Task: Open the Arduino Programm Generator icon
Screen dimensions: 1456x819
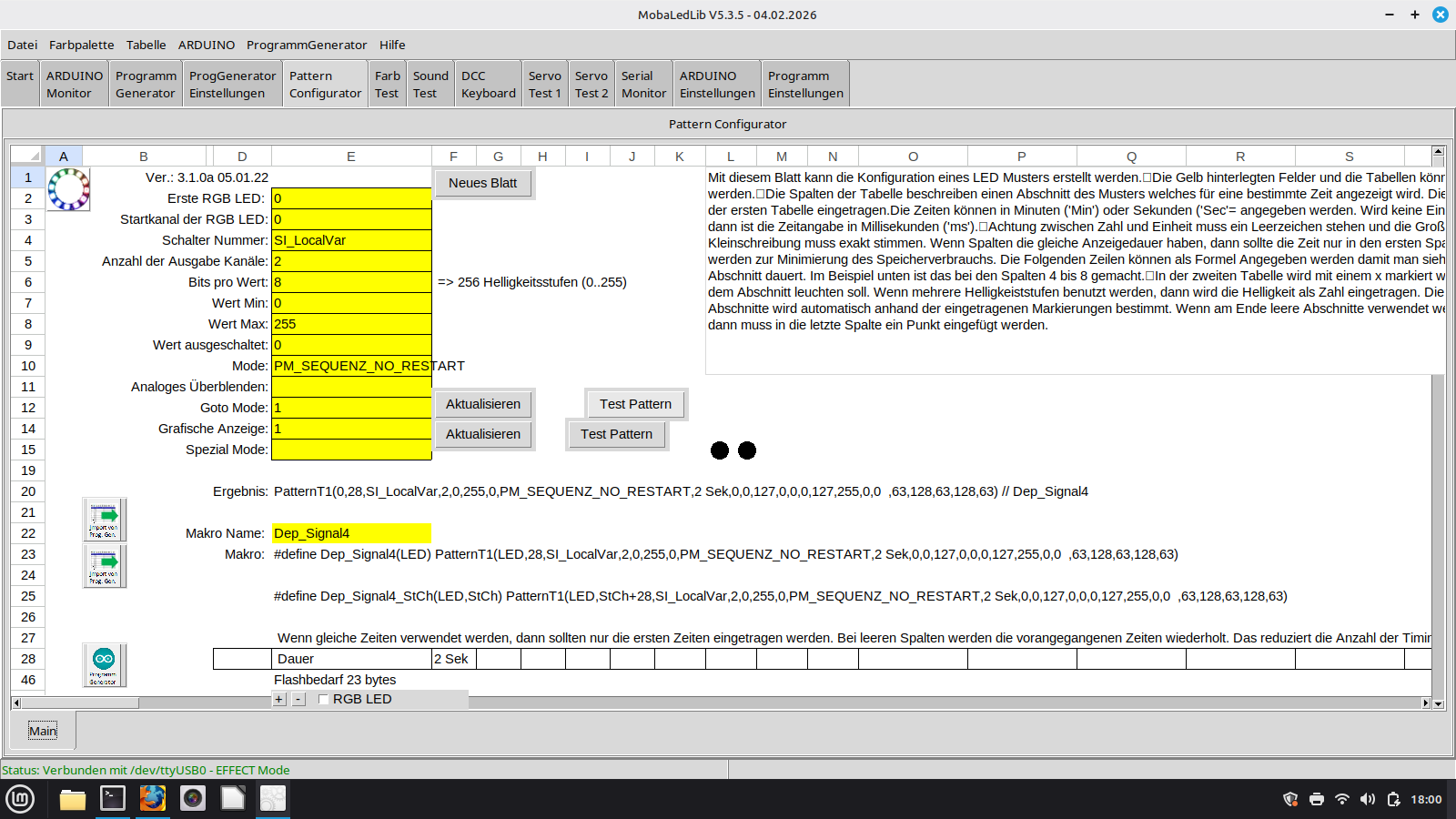Action: pos(104,665)
